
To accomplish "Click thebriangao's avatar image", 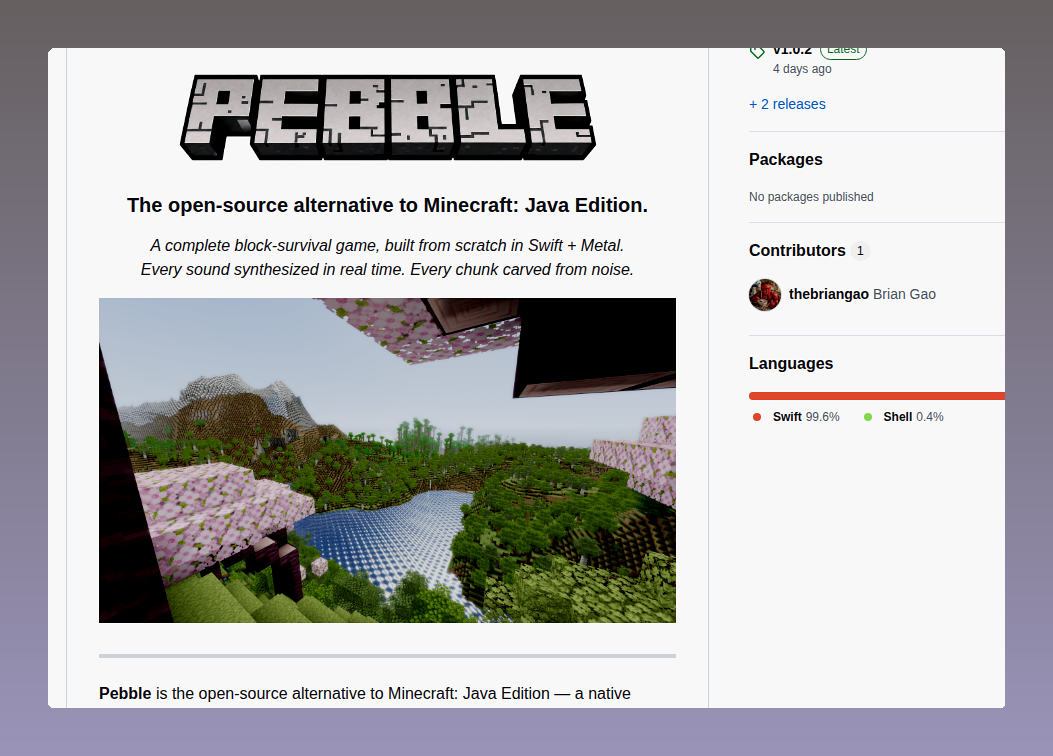I will click(x=765, y=295).
